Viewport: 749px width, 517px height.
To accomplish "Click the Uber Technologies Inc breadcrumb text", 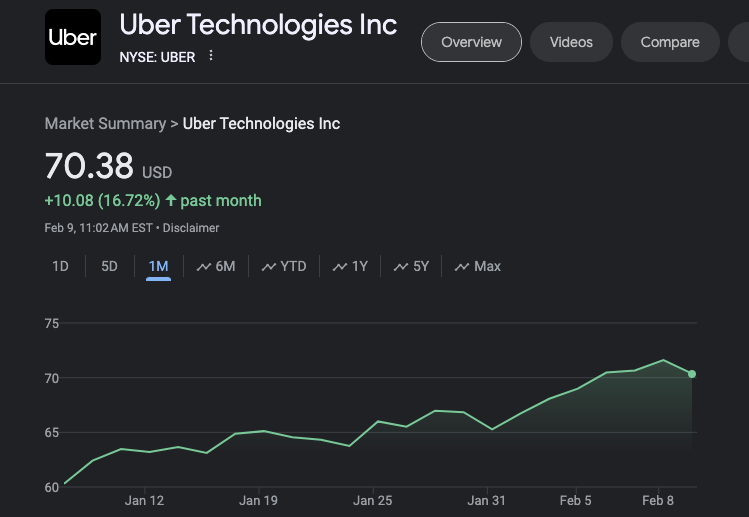I will 261,124.
